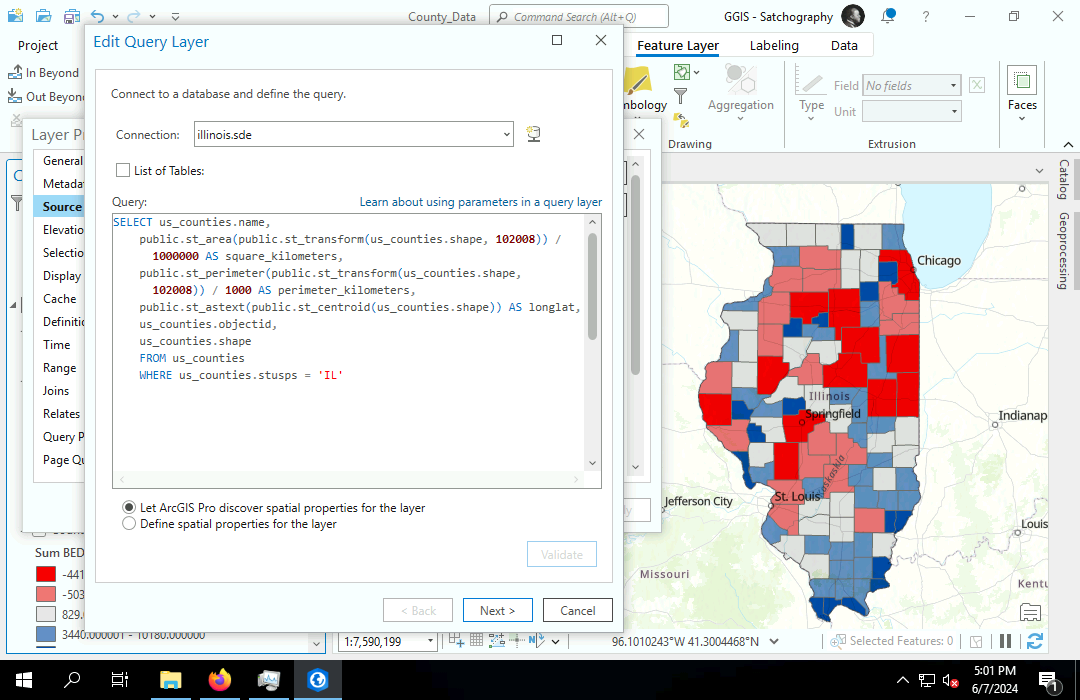Select Define spatial properties for the layer

coord(129,524)
